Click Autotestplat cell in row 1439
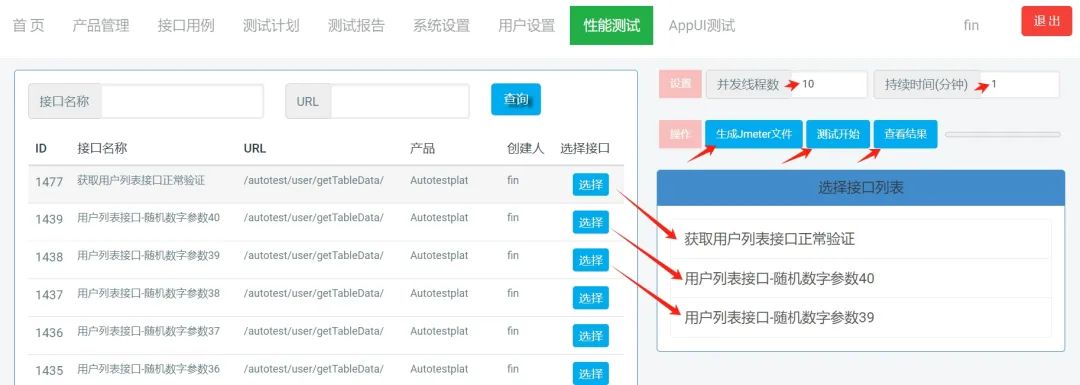Screen dimensions: 1080x385 point(439,218)
